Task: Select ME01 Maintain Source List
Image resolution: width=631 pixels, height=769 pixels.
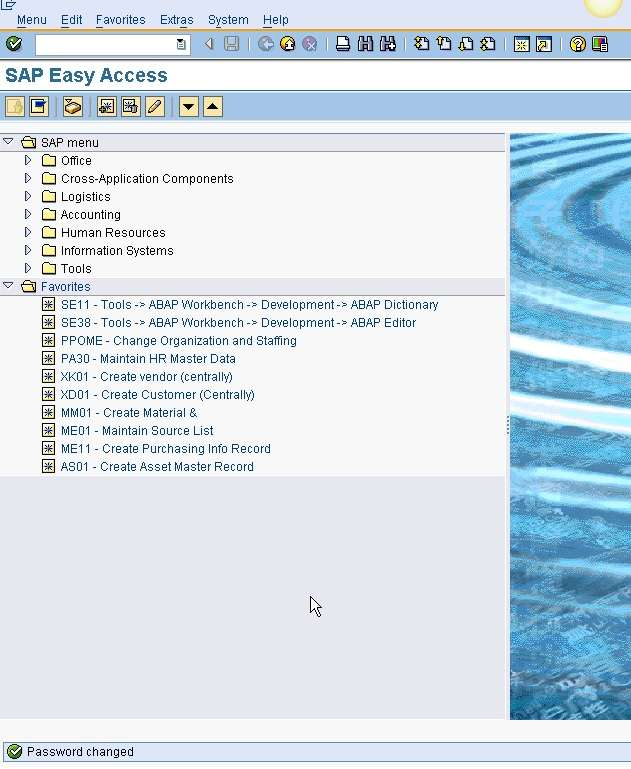Action: point(137,431)
